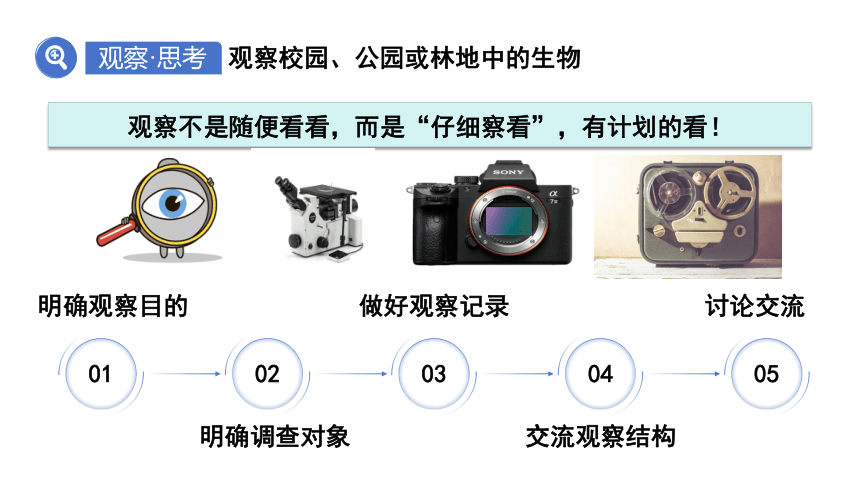Select the vintage reel tape recorder photo
Image resolution: width=860 pixels, height=484 pixels.
coord(688,217)
